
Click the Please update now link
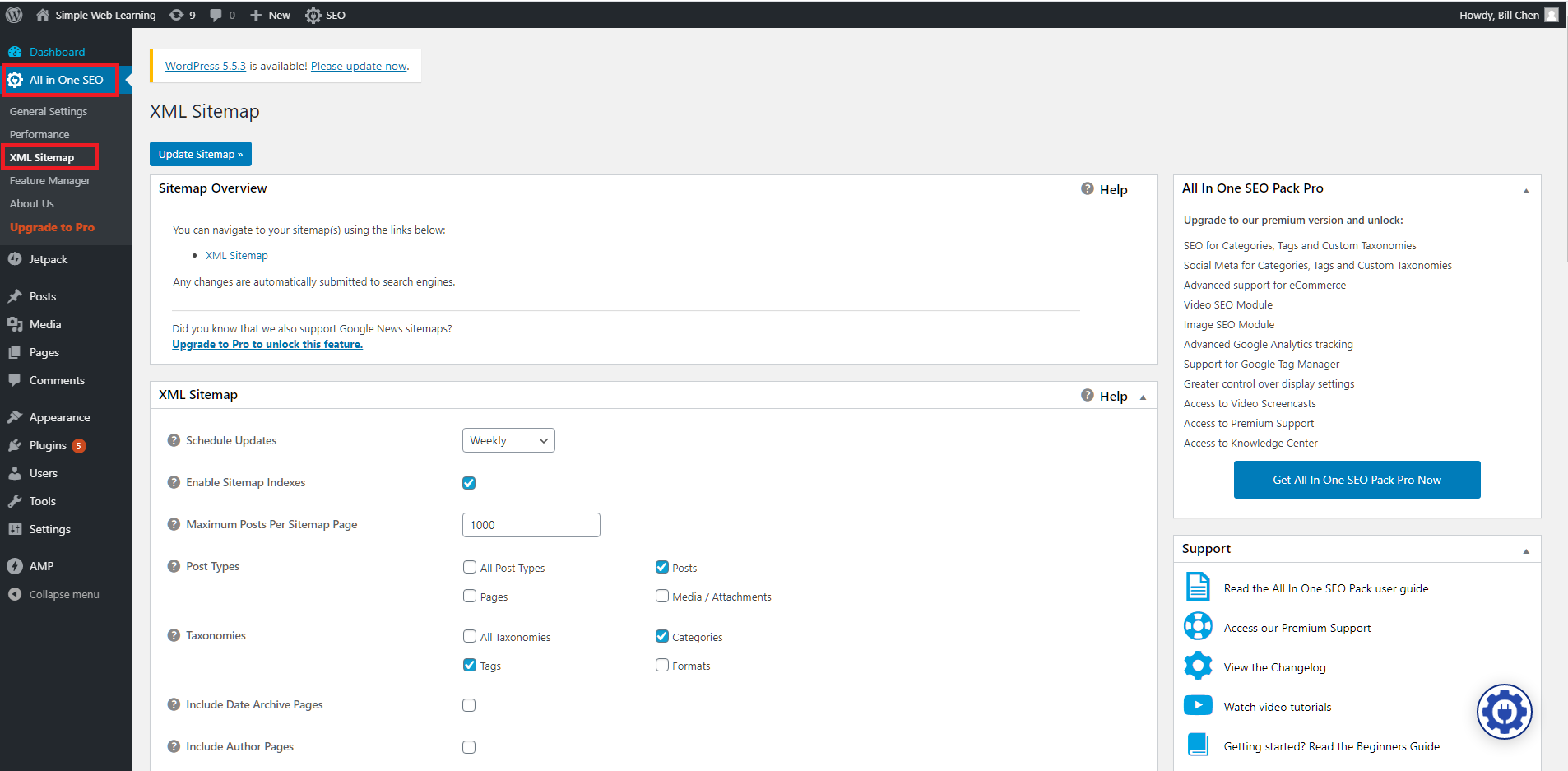click(359, 66)
